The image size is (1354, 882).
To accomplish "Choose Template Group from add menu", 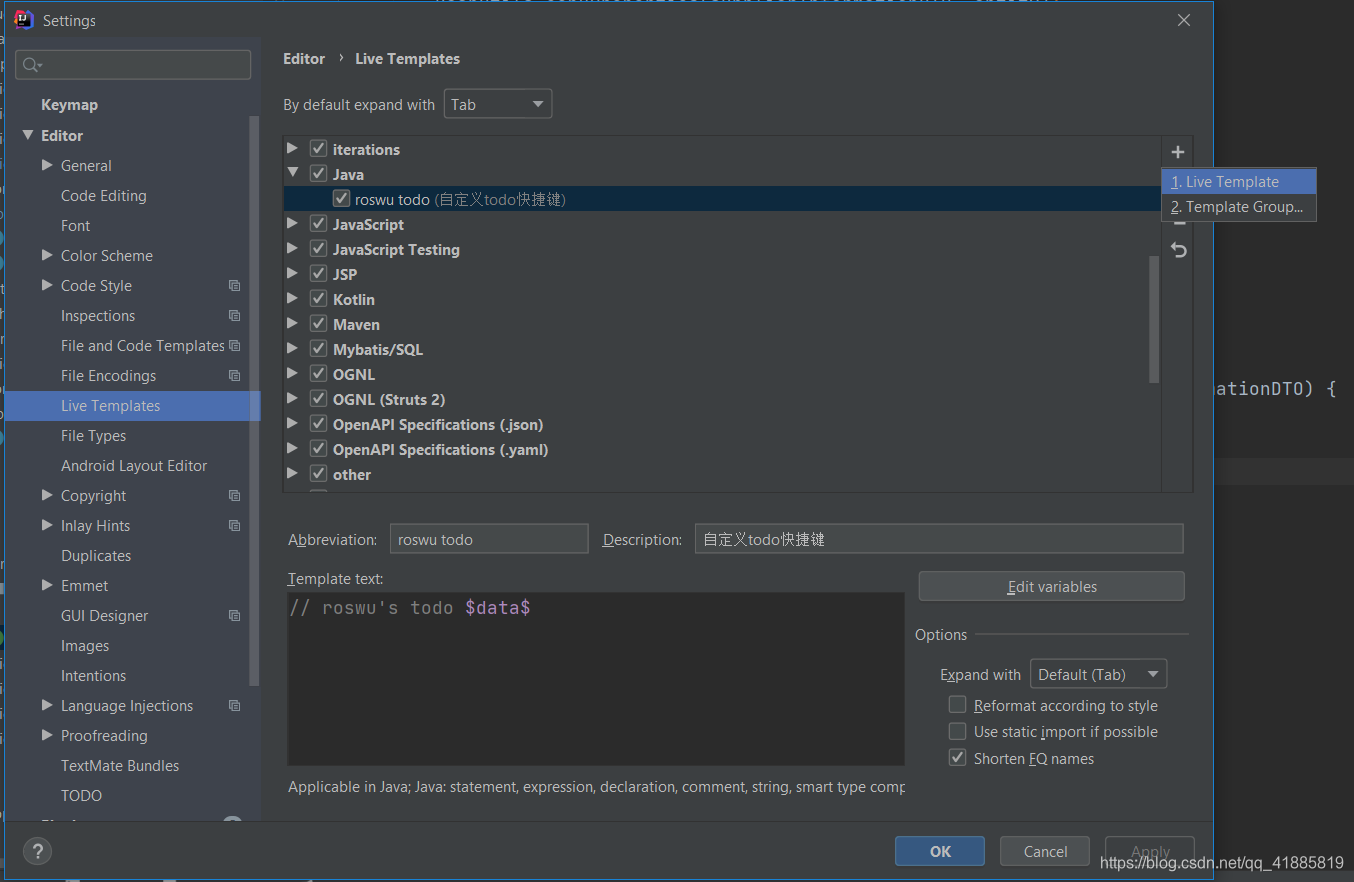I will (x=1238, y=207).
